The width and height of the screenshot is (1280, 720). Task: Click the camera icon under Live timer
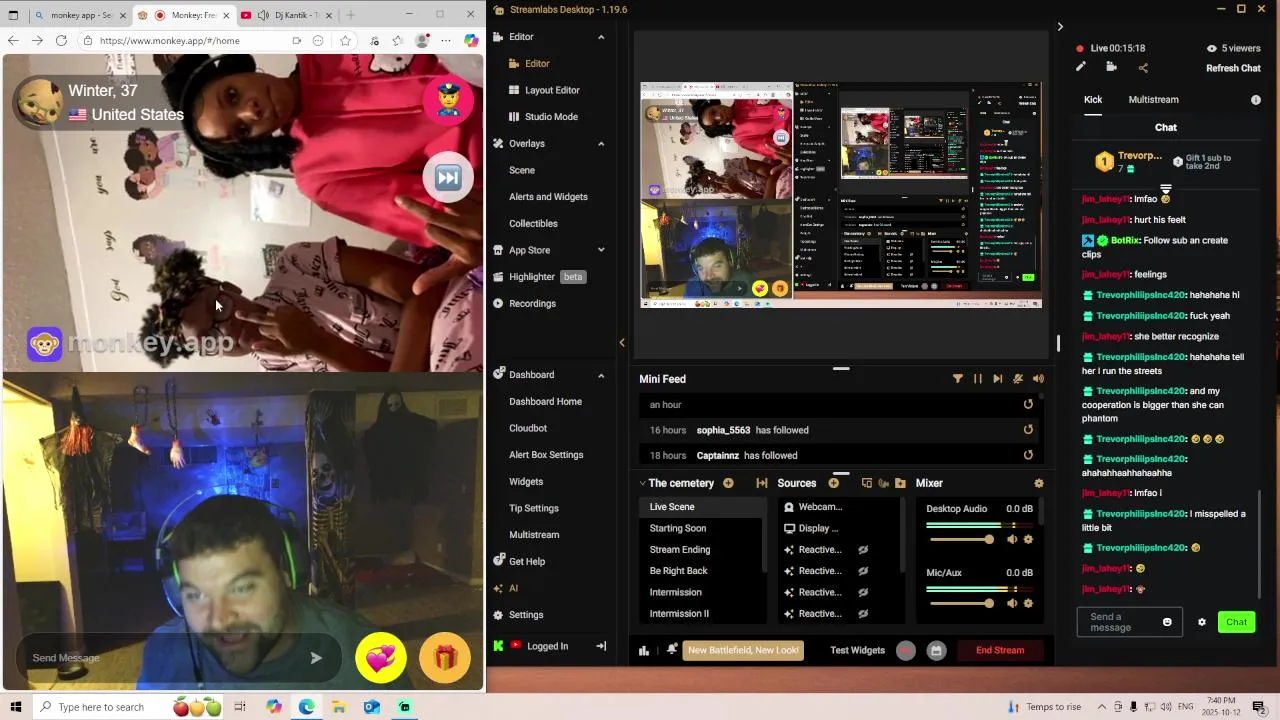[x=1111, y=67]
